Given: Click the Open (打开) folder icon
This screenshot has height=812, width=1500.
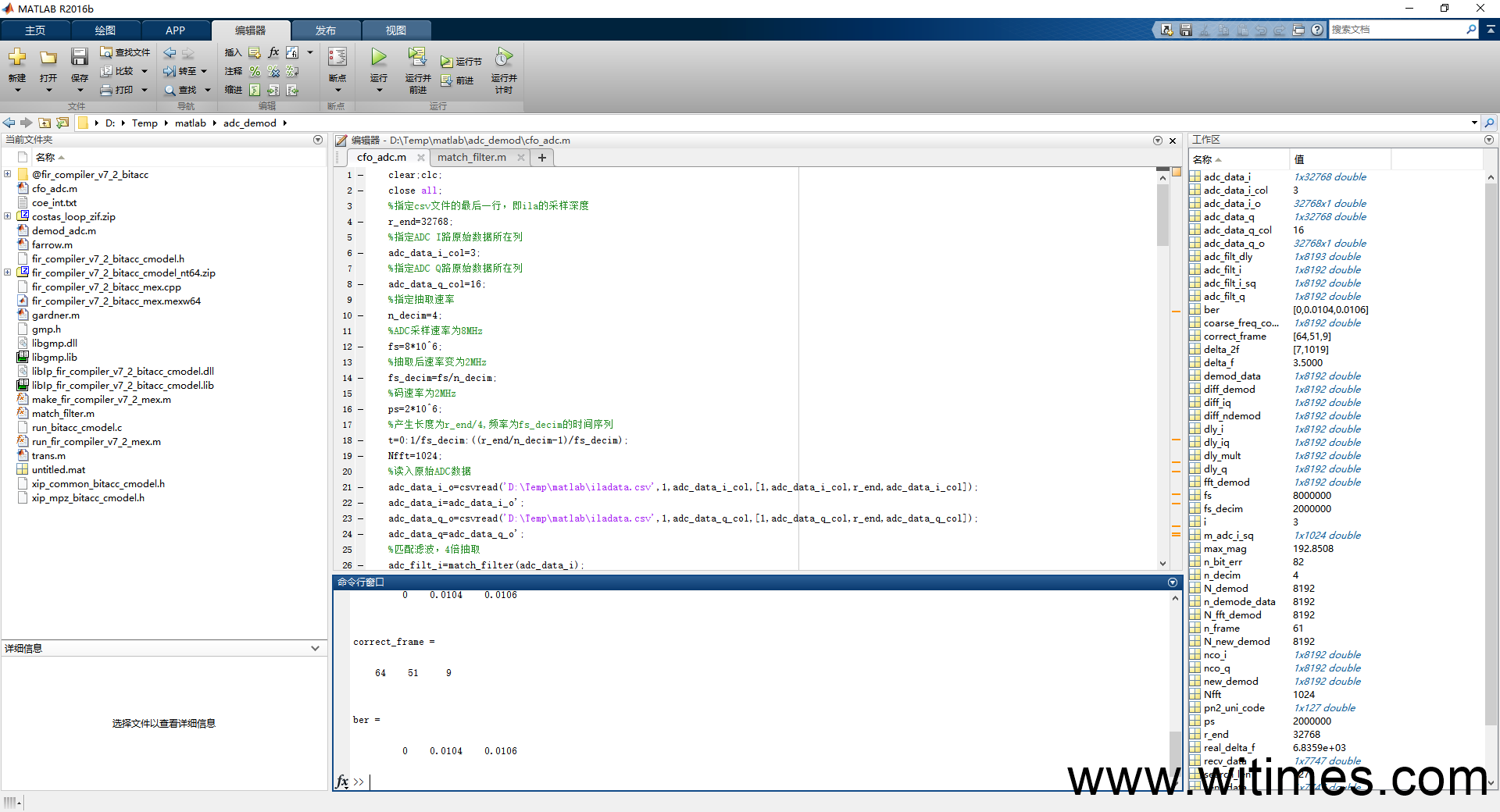Looking at the screenshot, I should 48,57.
